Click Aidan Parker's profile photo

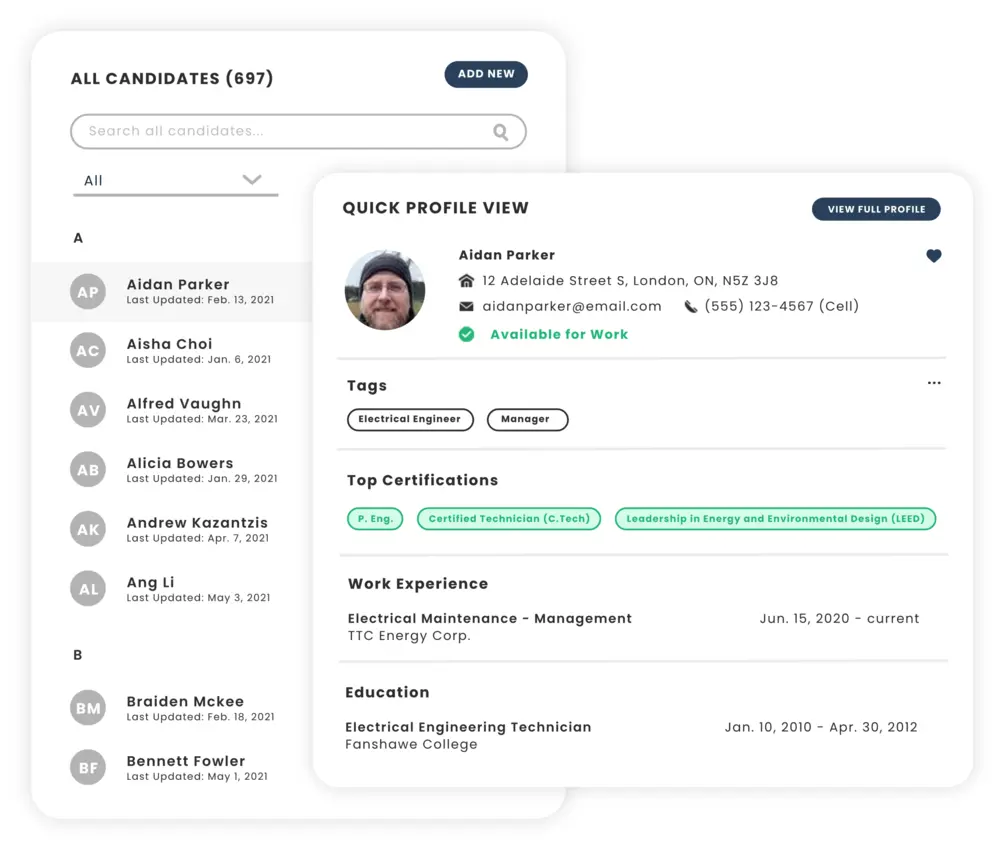tap(385, 290)
